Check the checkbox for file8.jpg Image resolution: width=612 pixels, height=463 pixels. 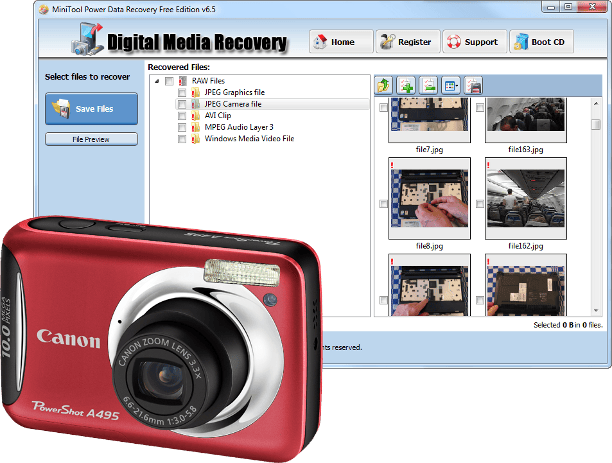(x=383, y=204)
